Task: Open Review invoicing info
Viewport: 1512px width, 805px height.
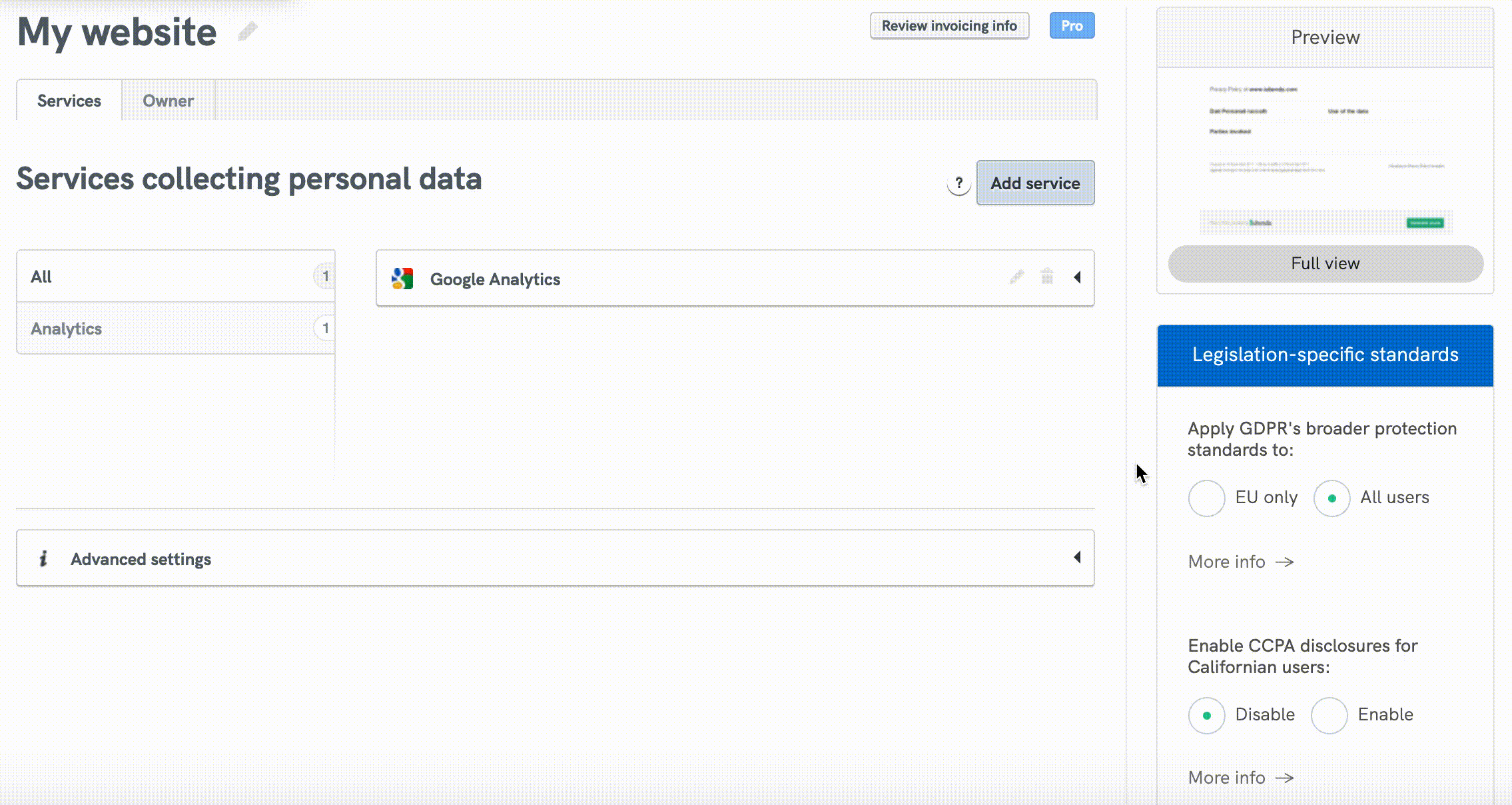Action: pos(949,25)
